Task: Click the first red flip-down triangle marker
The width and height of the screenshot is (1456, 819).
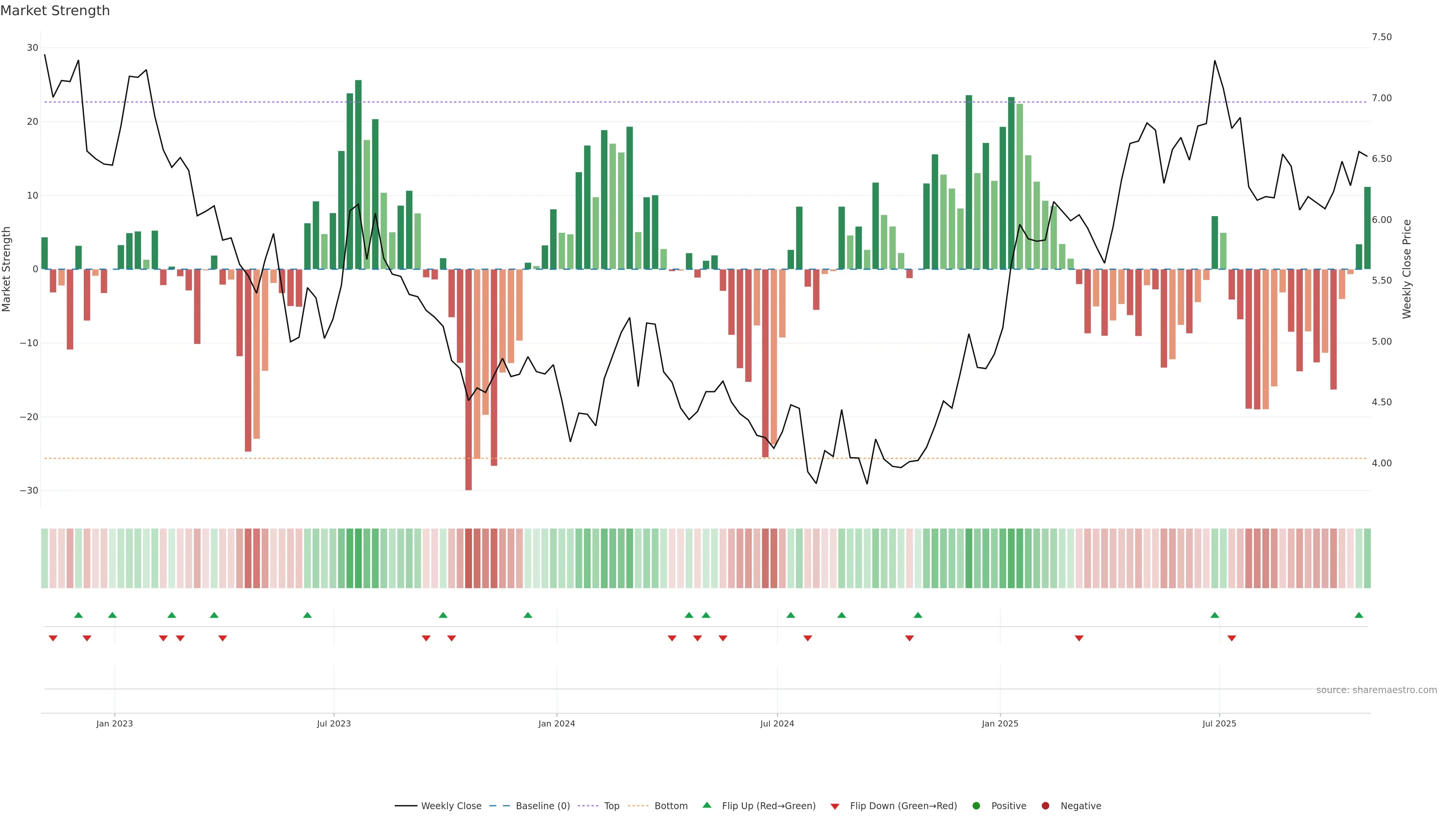Action: (x=53, y=638)
